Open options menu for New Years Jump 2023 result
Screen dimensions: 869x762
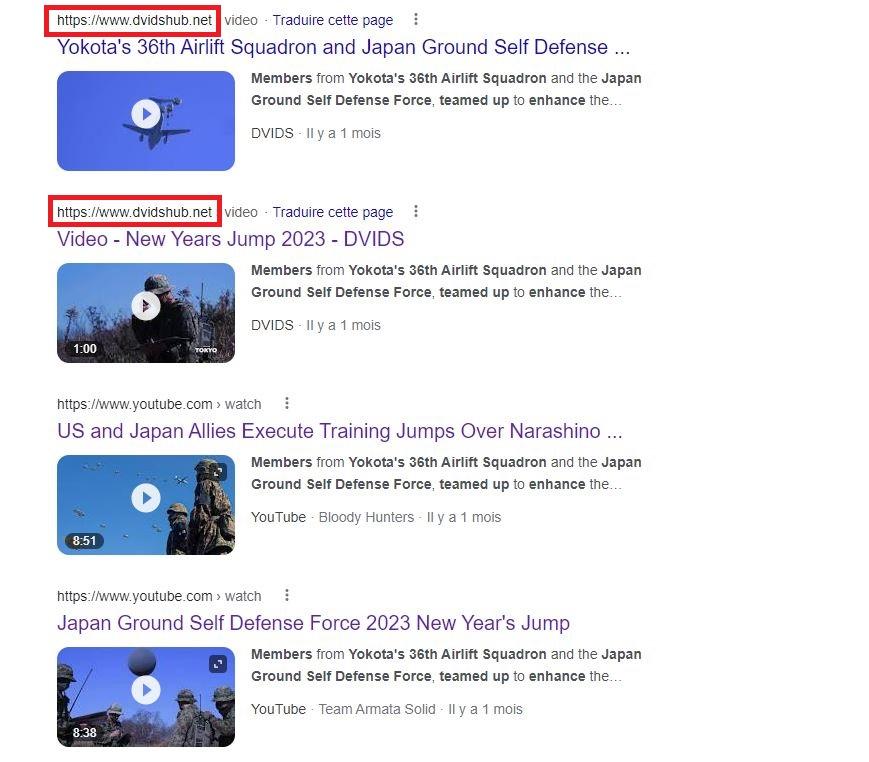pos(416,212)
